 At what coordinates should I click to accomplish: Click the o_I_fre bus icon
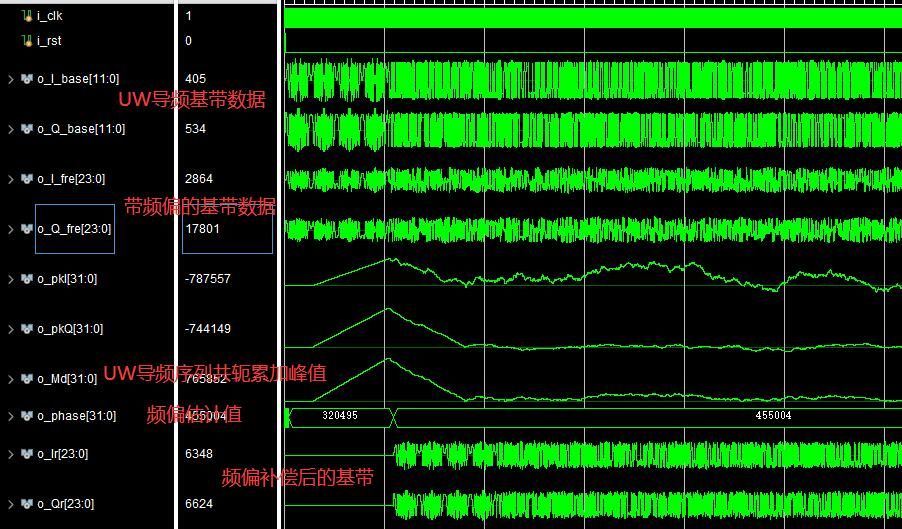pyautogui.click(x=26, y=179)
